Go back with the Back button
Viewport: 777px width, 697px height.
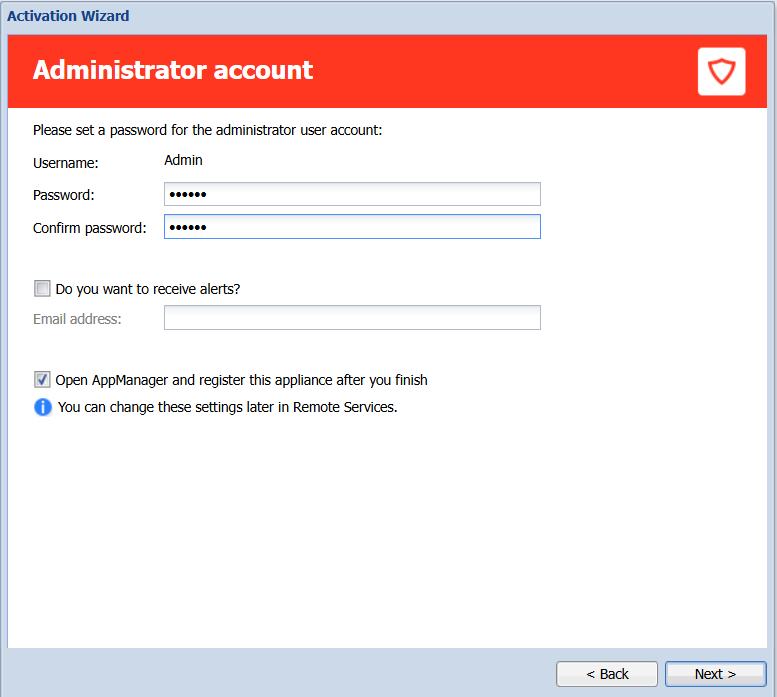(607, 674)
